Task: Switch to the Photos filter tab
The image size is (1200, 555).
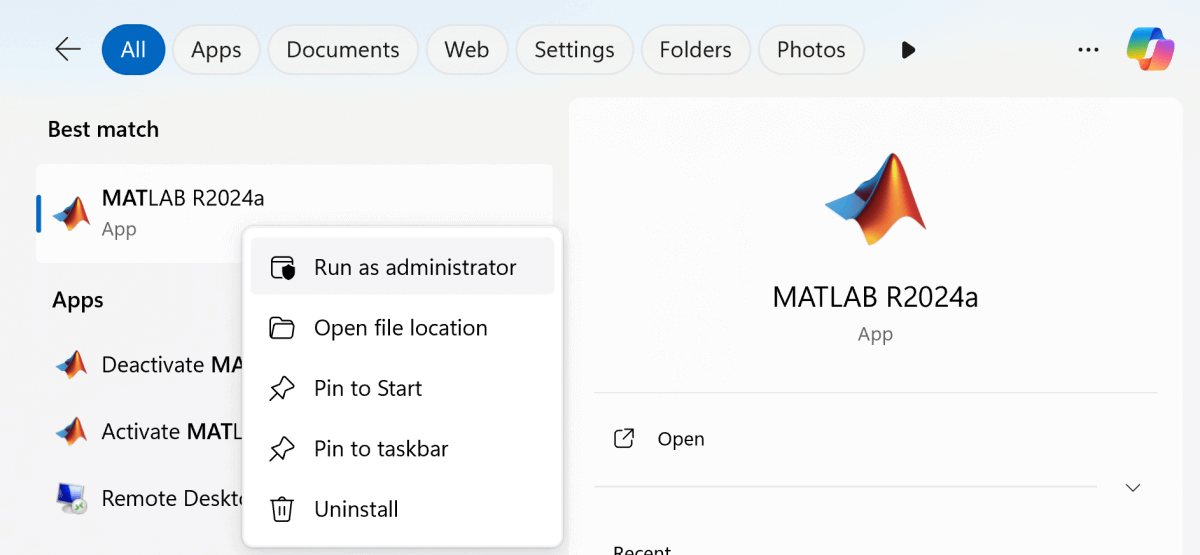Action: (811, 49)
